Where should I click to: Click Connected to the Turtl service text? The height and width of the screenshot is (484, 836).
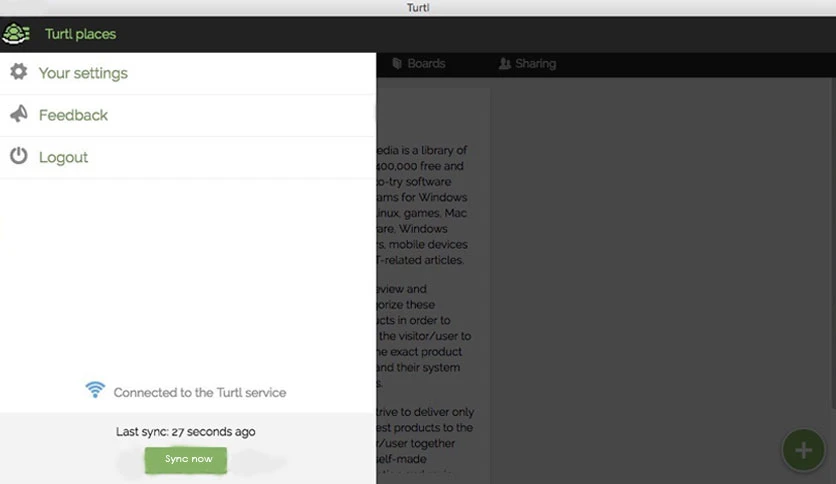(200, 392)
